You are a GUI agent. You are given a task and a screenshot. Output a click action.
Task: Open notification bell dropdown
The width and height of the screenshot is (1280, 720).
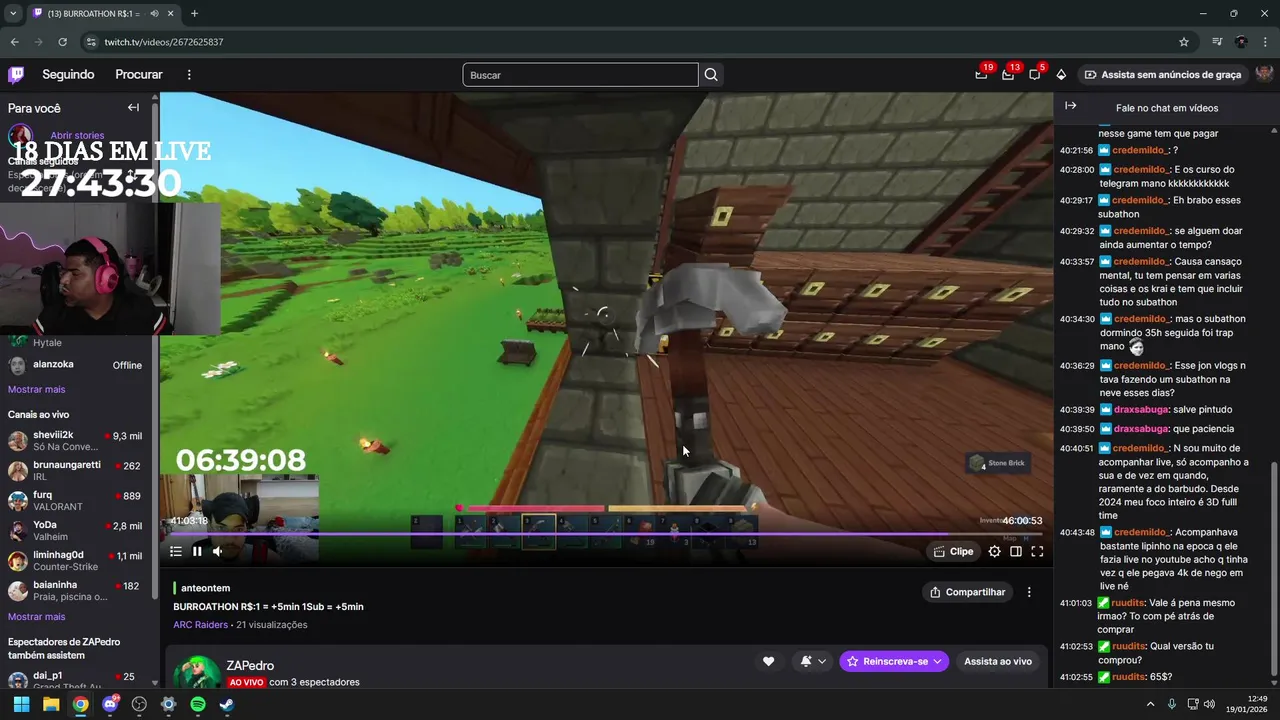(813, 661)
